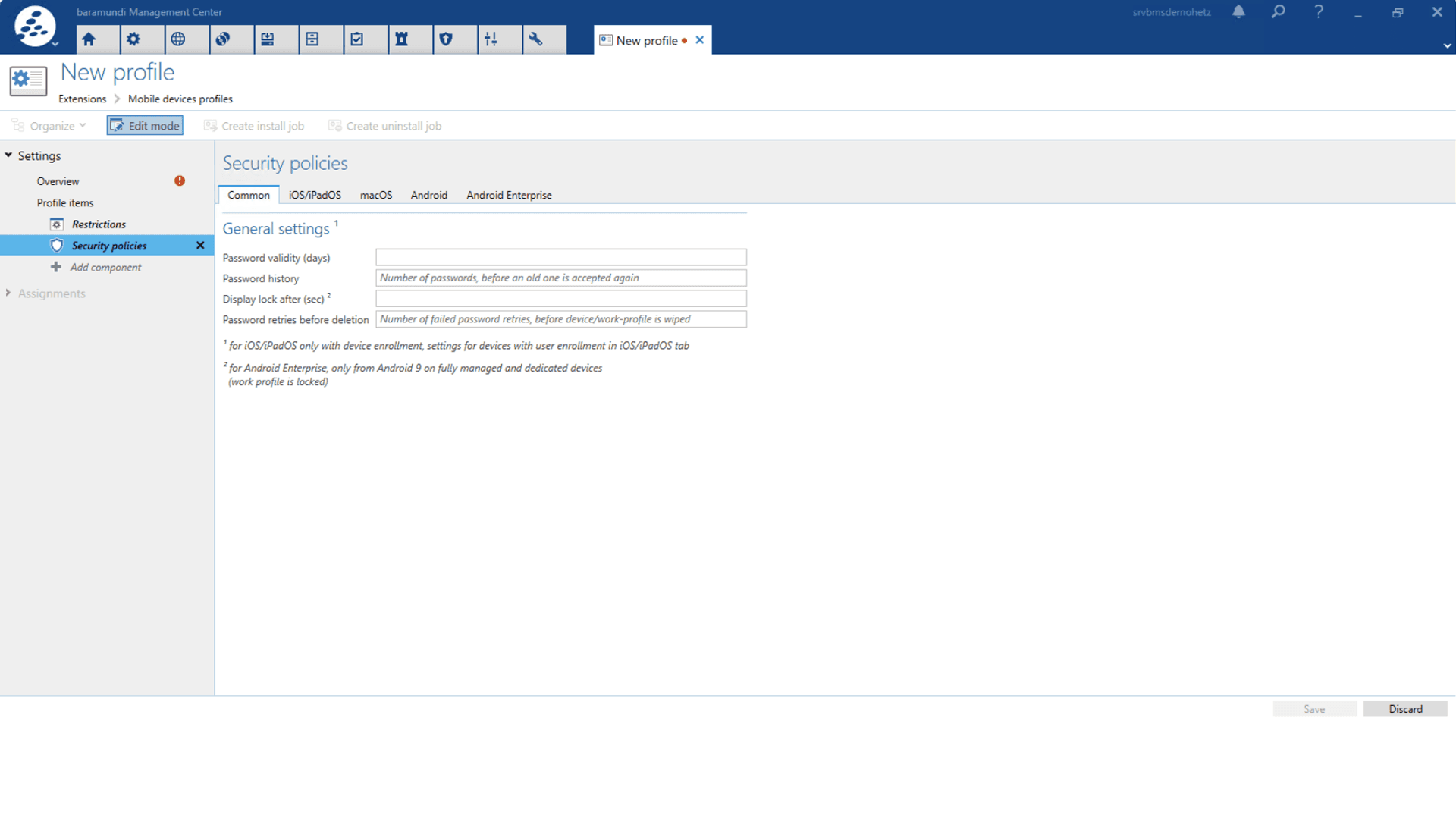Open the help question mark icon
This screenshot has width=1456, height=819.
(x=1319, y=12)
